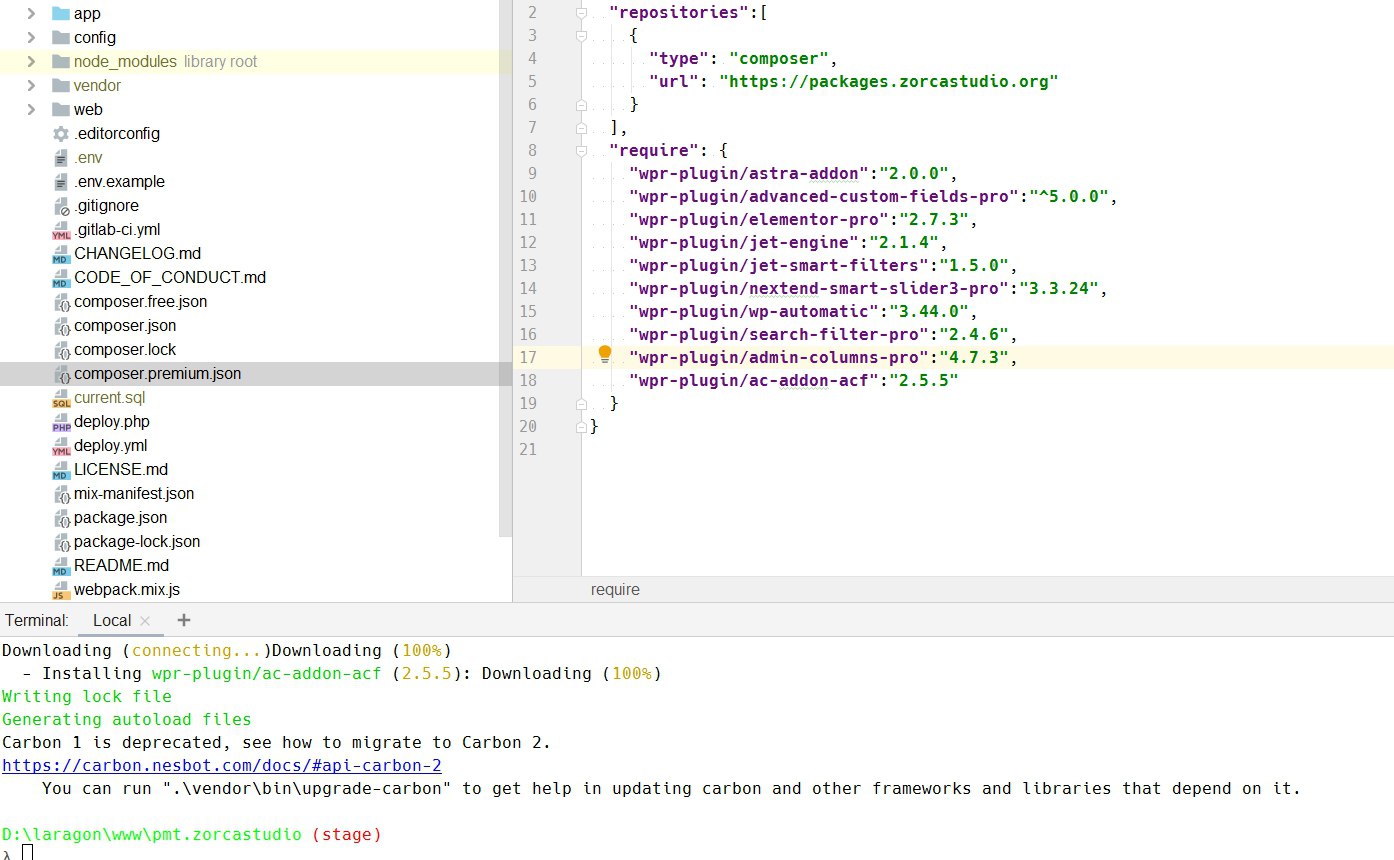Viewport: 1394px width, 860px height.
Task: Click the mix-manifest.json file icon
Action: click(x=61, y=494)
